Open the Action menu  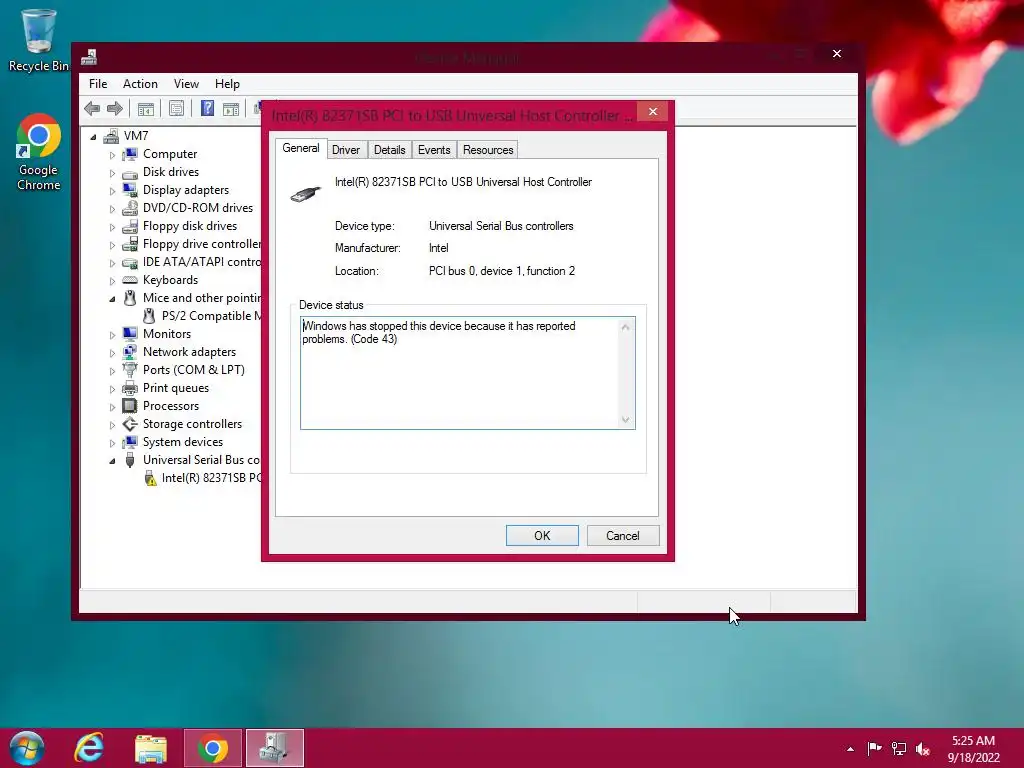pyautogui.click(x=140, y=84)
